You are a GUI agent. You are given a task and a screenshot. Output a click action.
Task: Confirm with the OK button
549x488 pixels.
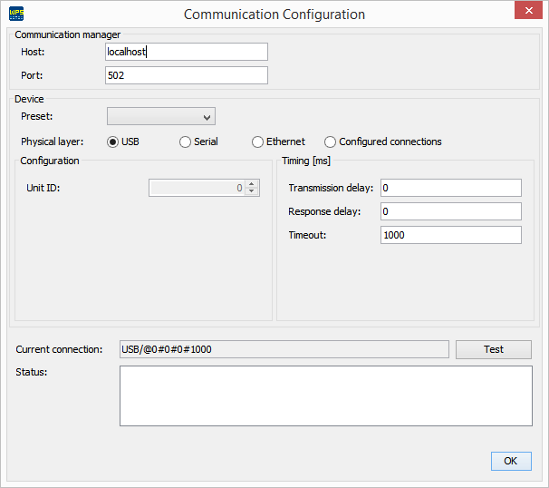coord(511,461)
